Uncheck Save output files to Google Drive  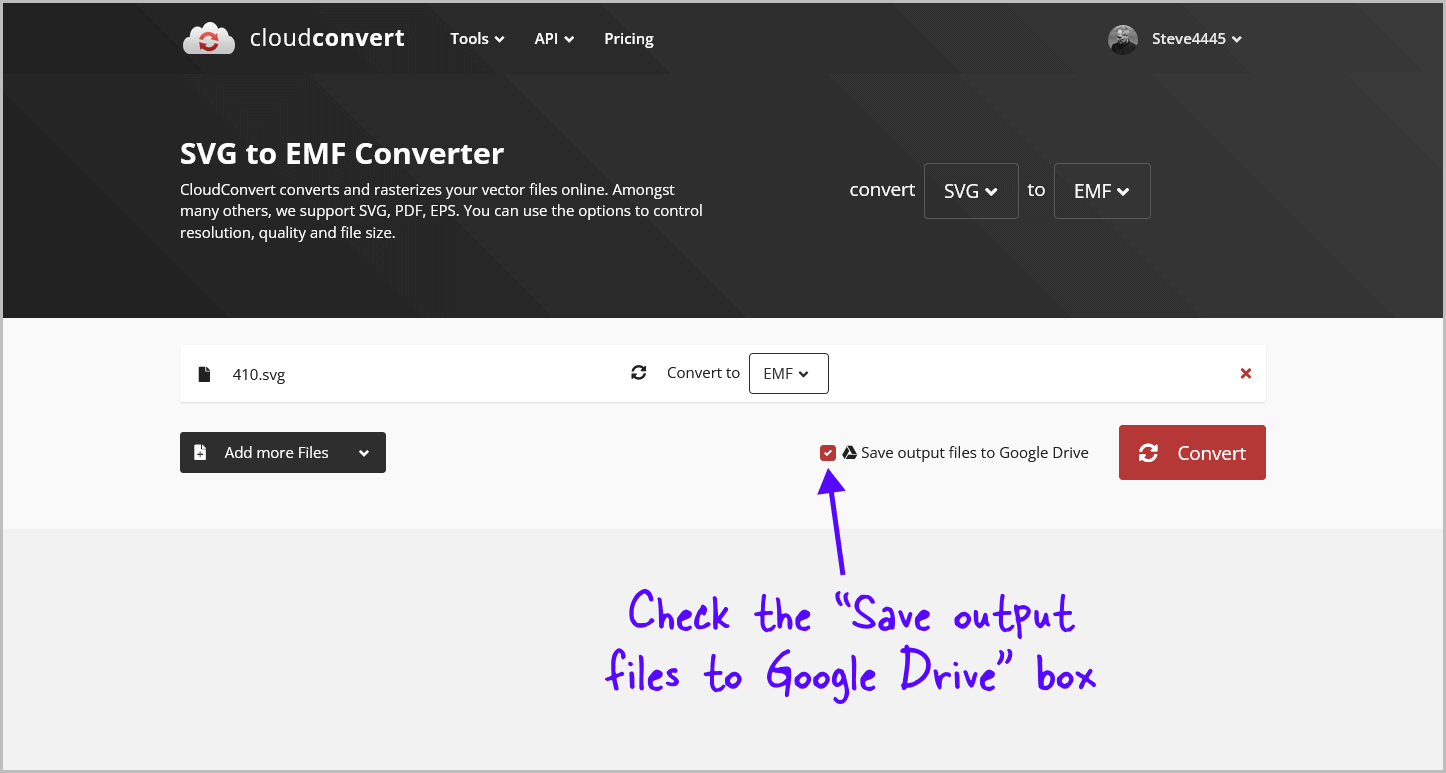tap(828, 453)
